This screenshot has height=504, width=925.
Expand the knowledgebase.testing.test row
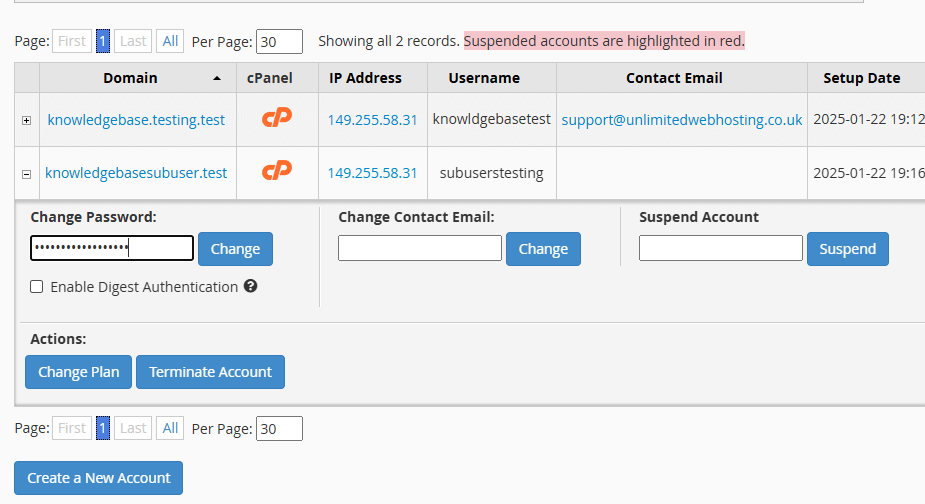(x=27, y=120)
